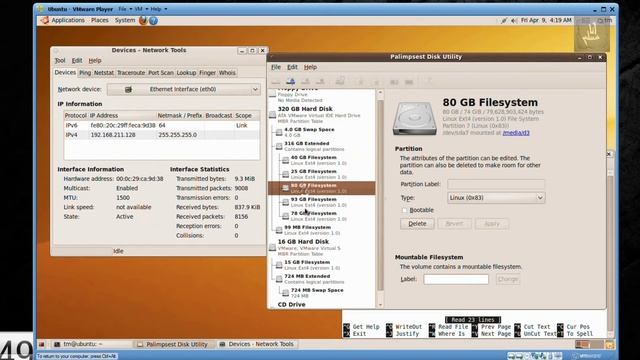The height and width of the screenshot is (360, 640).
Task: Click the first greyed toolbar icon in Palimpsest
Action: pyautogui.click(x=276, y=82)
